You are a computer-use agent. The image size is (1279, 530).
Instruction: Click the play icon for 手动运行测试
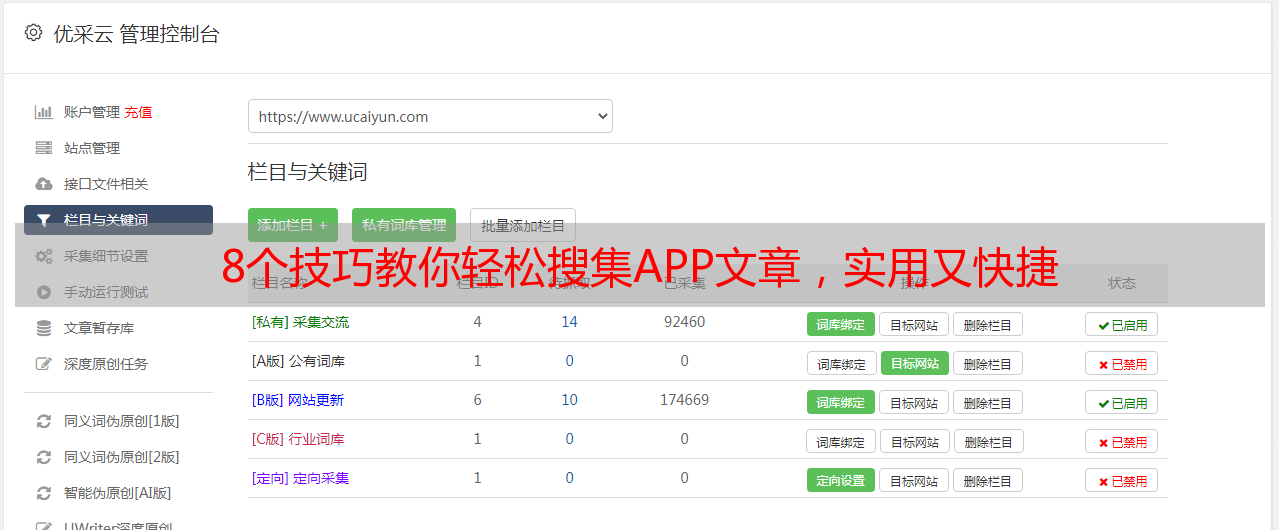coord(43,292)
